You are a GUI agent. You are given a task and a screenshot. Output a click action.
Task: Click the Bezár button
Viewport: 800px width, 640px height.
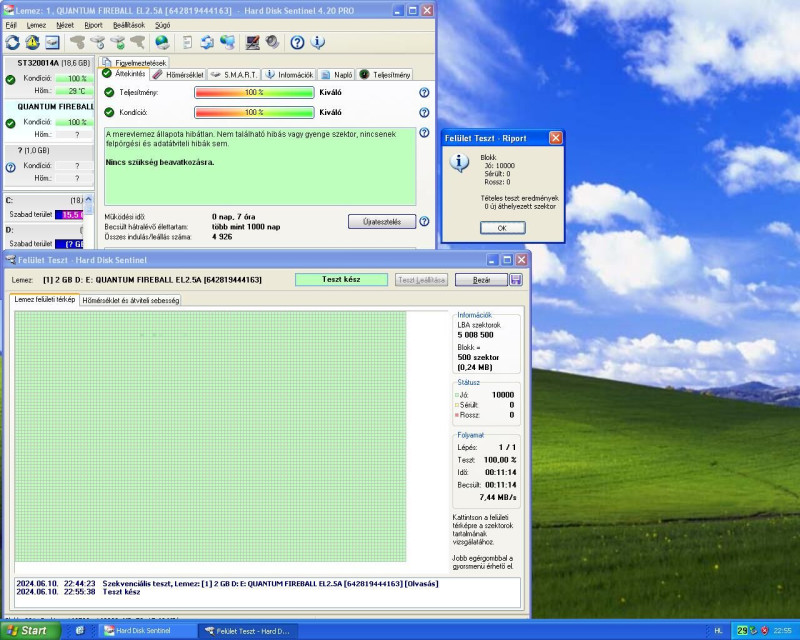pyautogui.click(x=481, y=280)
